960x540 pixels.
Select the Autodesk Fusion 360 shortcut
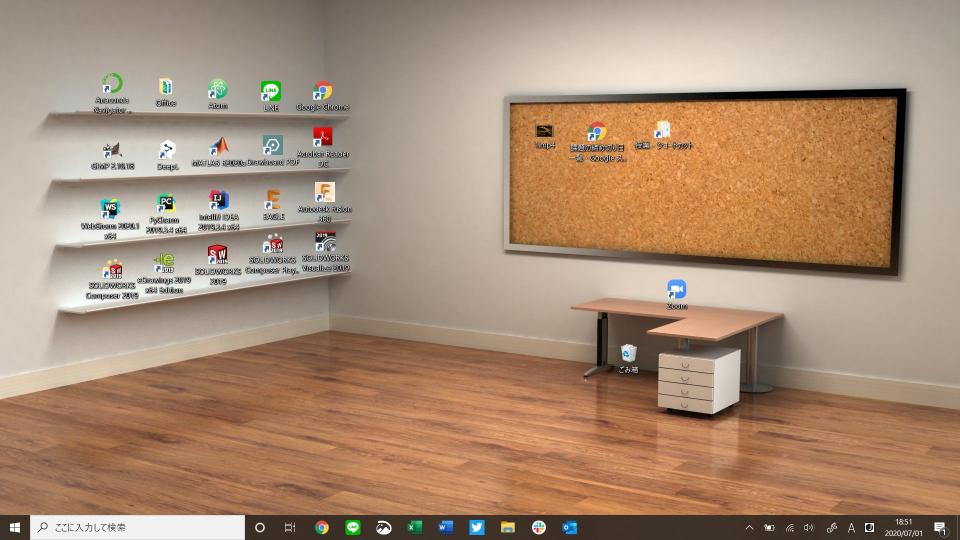pyautogui.click(x=324, y=202)
